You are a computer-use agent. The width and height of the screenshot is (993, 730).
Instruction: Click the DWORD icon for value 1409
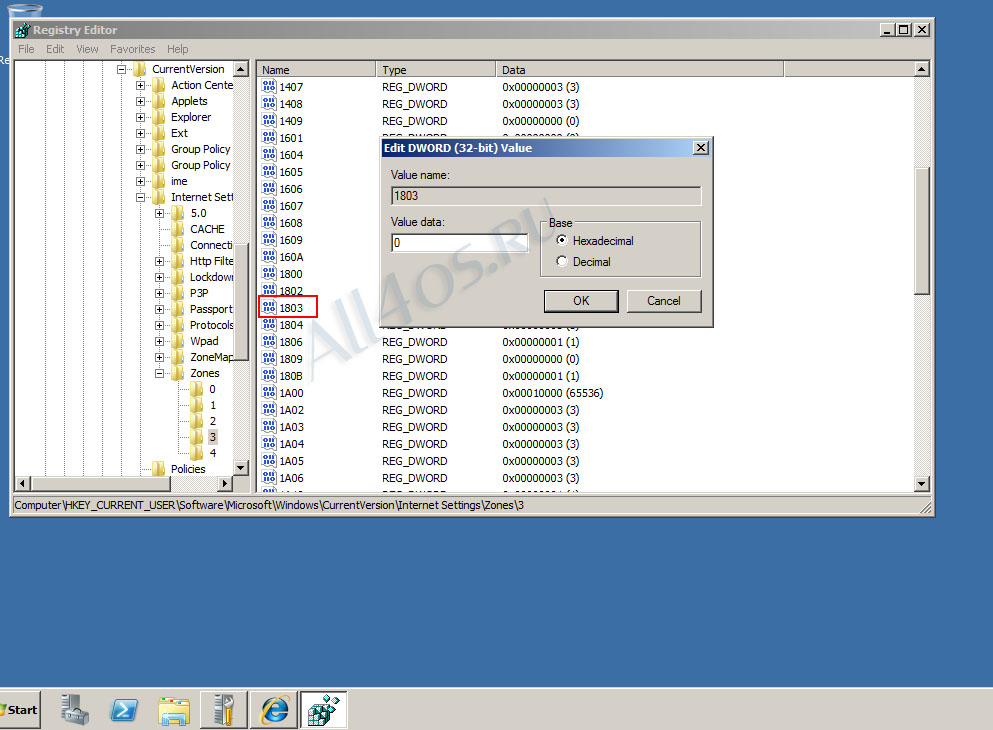[x=269, y=121]
